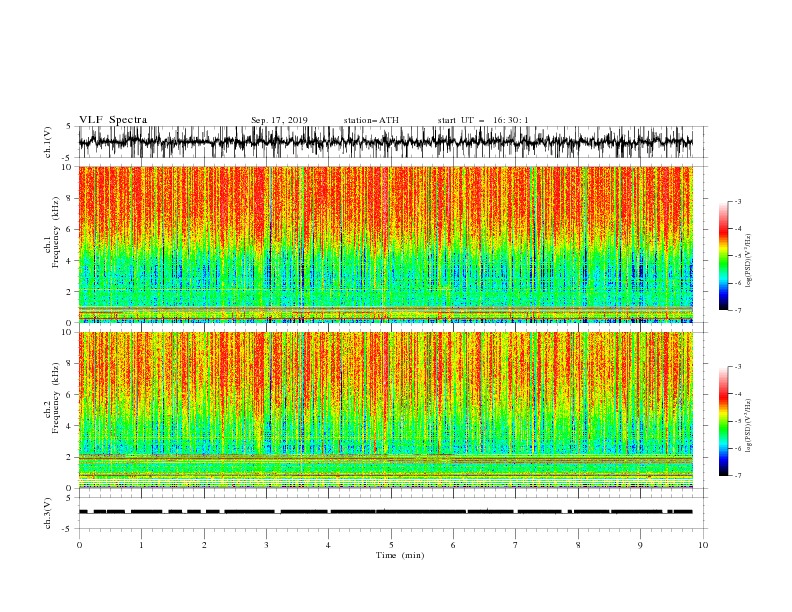
Task: Click the ch.1 spectrogram color scale bar
Action: click(723, 255)
